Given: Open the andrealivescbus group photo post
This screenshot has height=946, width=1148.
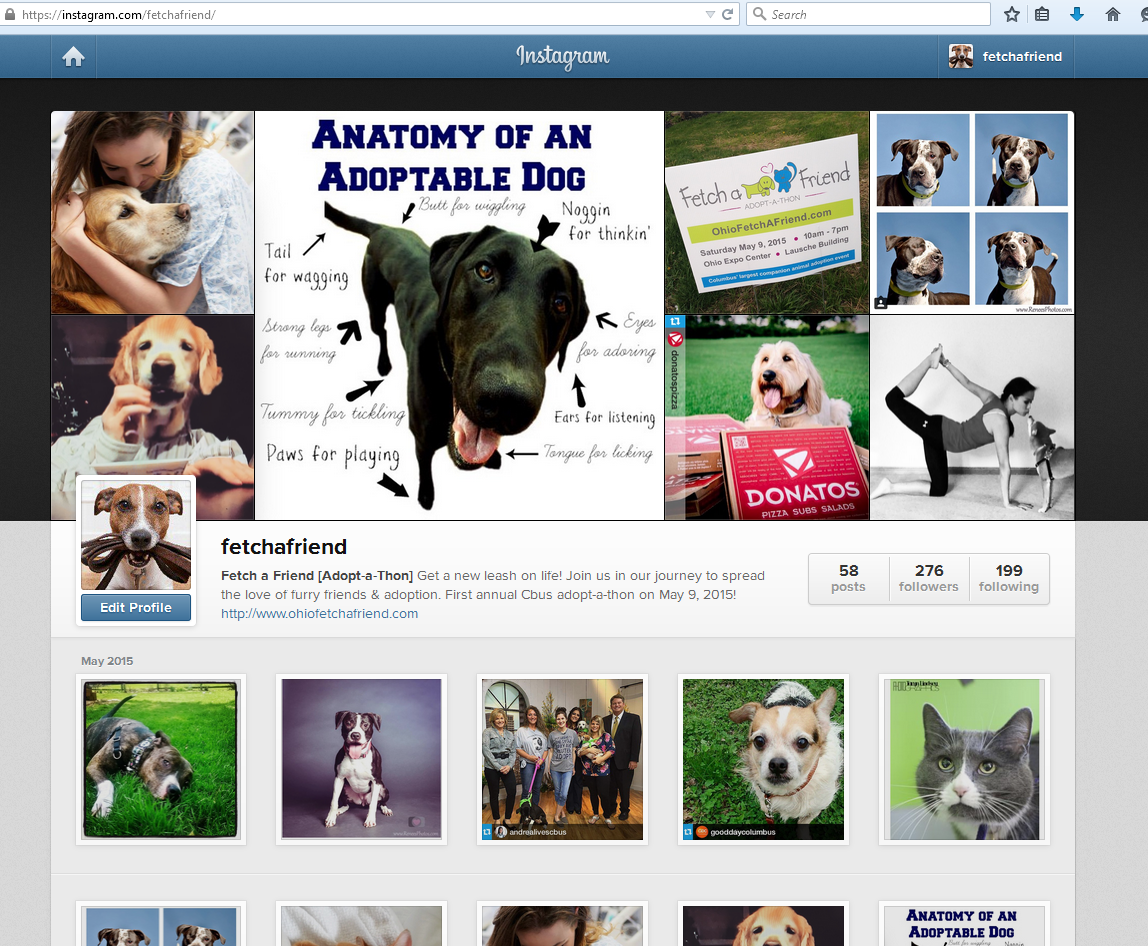Looking at the screenshot, I should 562,759.
